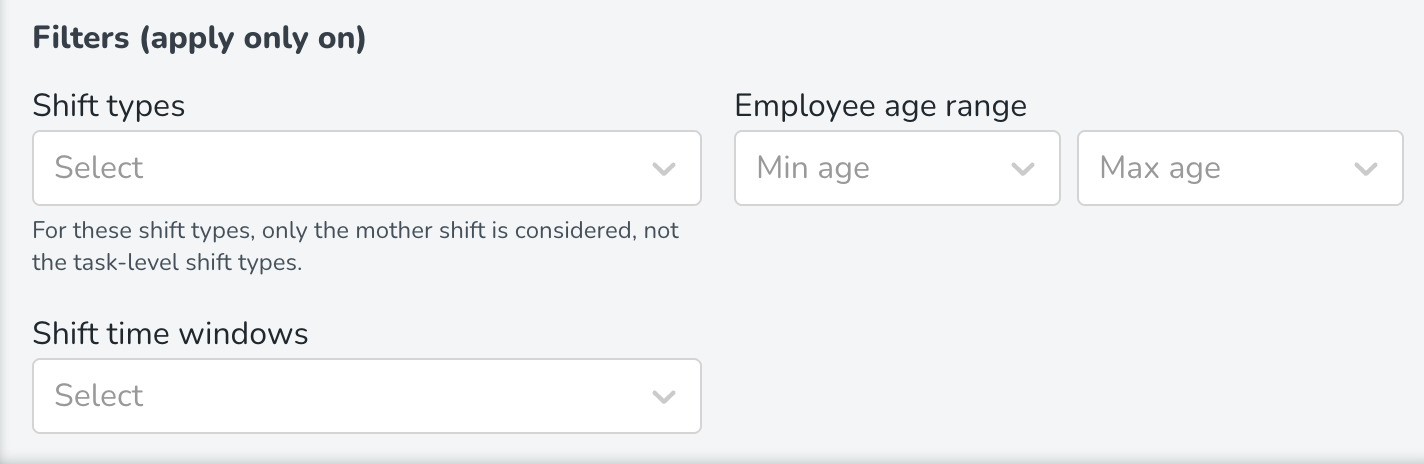Click the Max age placeholder text
The width and height of the screenshot is (1424, 464).
(x=1159, y=168)
